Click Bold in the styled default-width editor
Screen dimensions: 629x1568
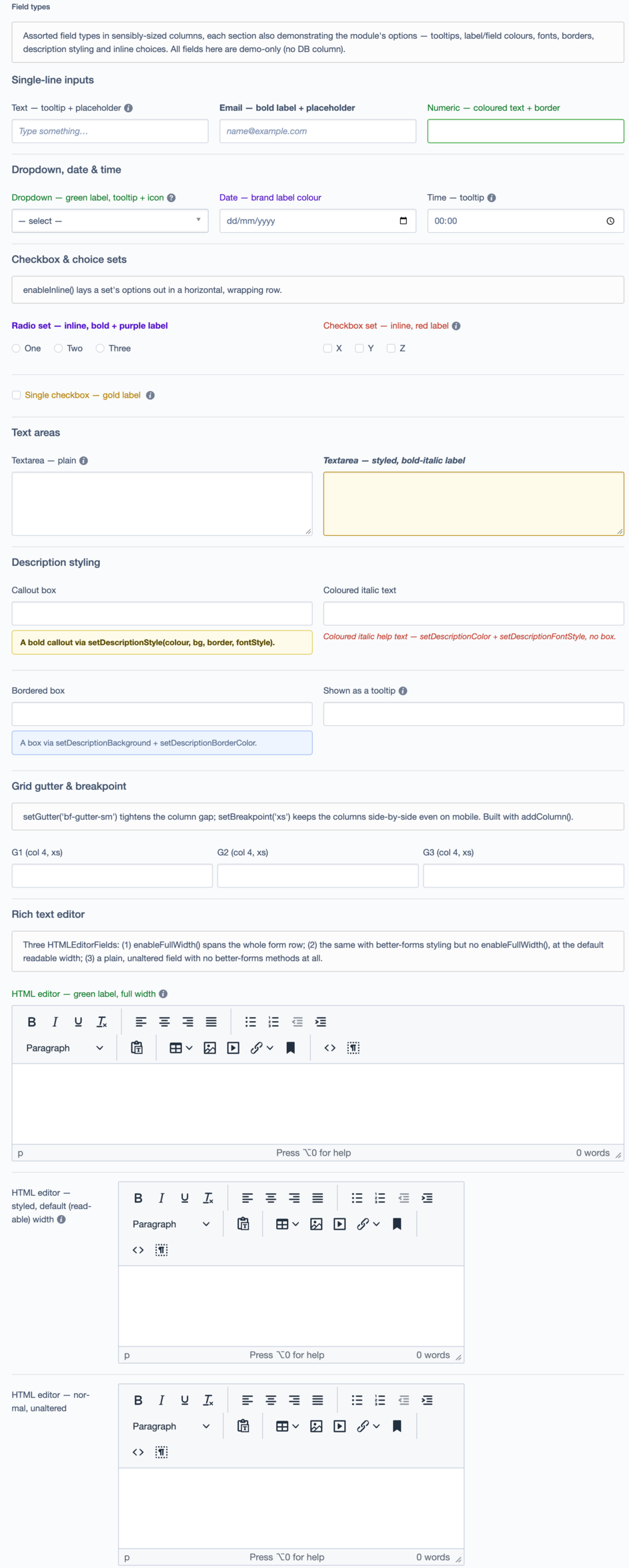138,1198
